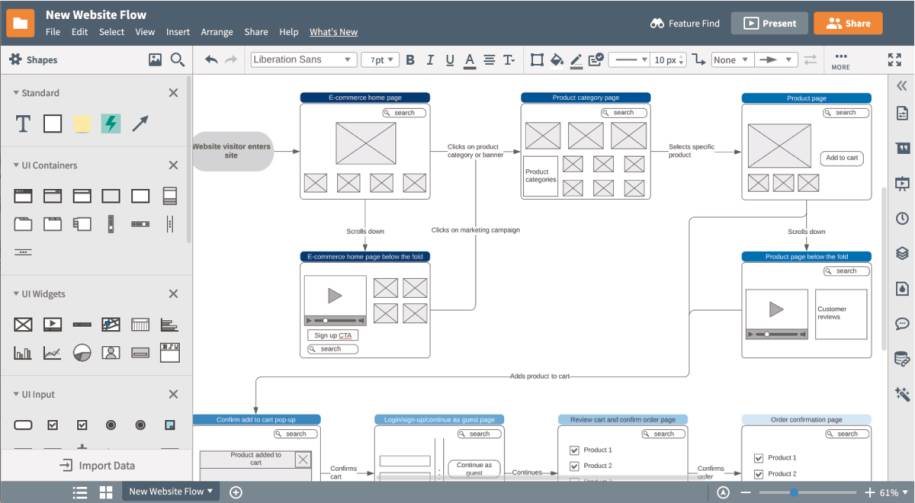
Task: Open the 7pt font size dropdown
Action: coord(380,60)
